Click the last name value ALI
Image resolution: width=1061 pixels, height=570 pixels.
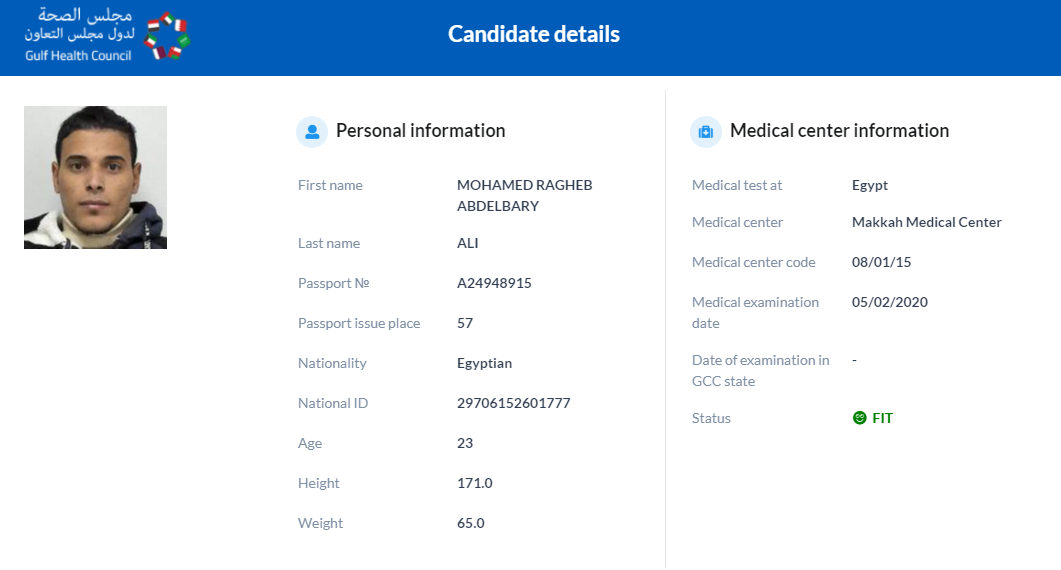click(x=468, y=243)
